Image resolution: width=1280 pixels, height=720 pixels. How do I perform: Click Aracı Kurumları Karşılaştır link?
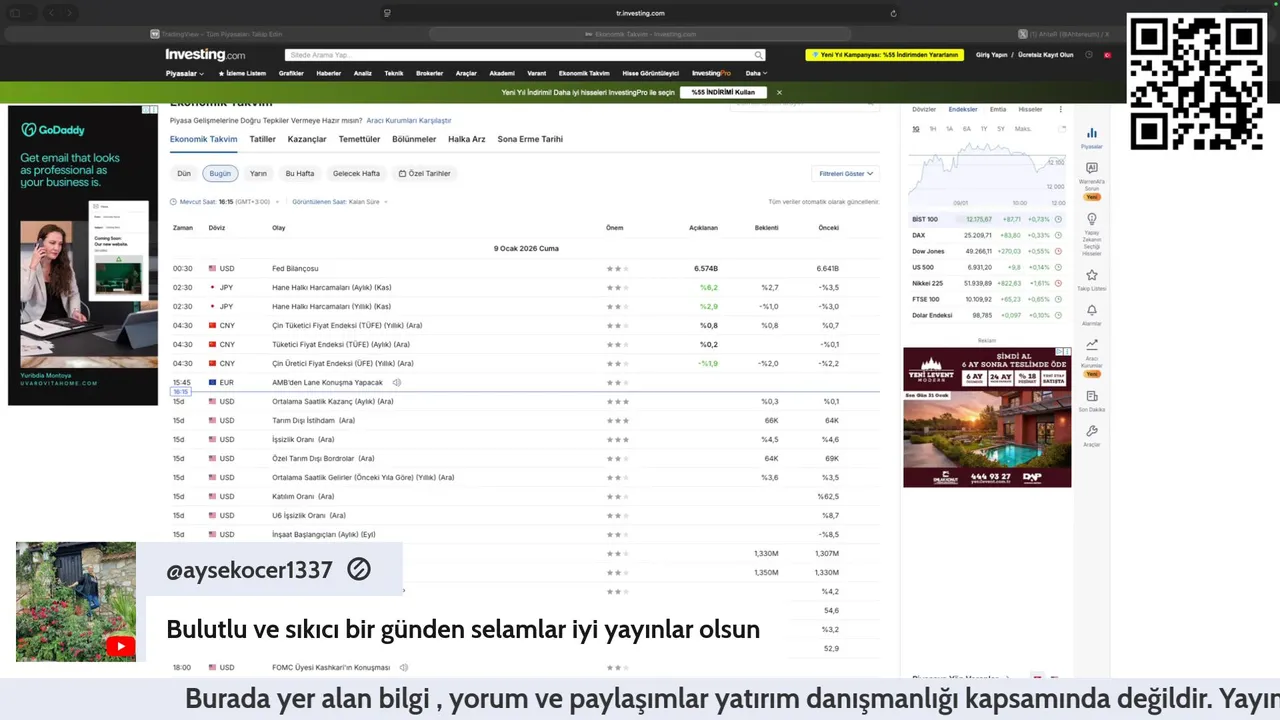pos(408,120)
